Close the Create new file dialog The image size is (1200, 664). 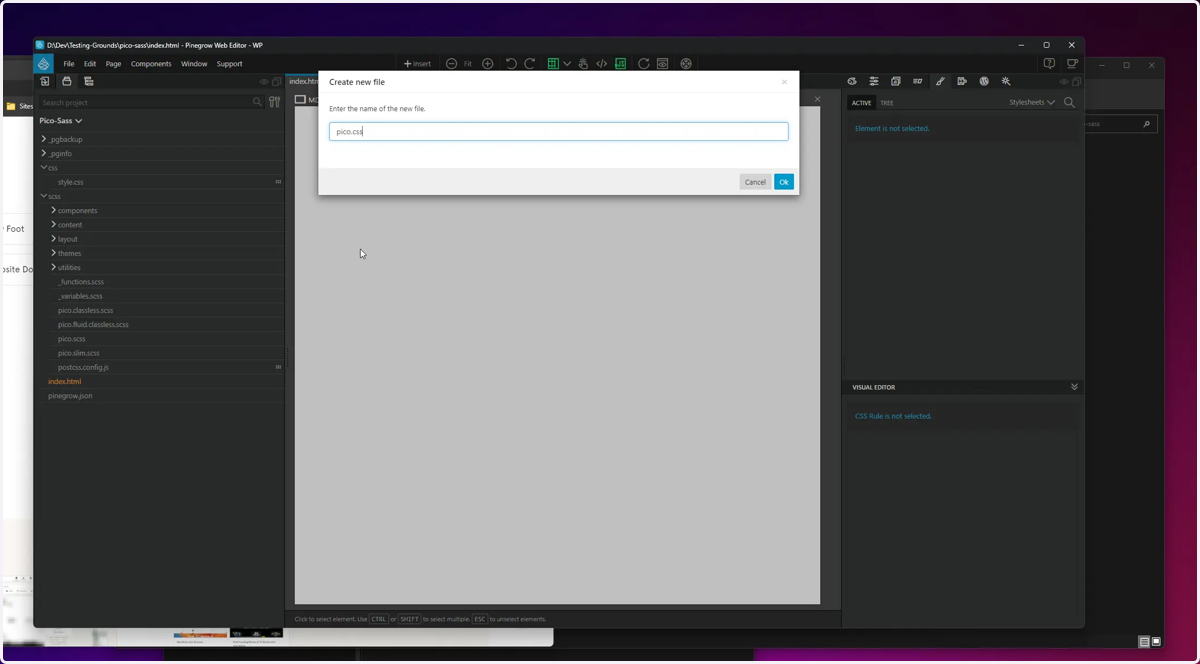click(784, 82)
